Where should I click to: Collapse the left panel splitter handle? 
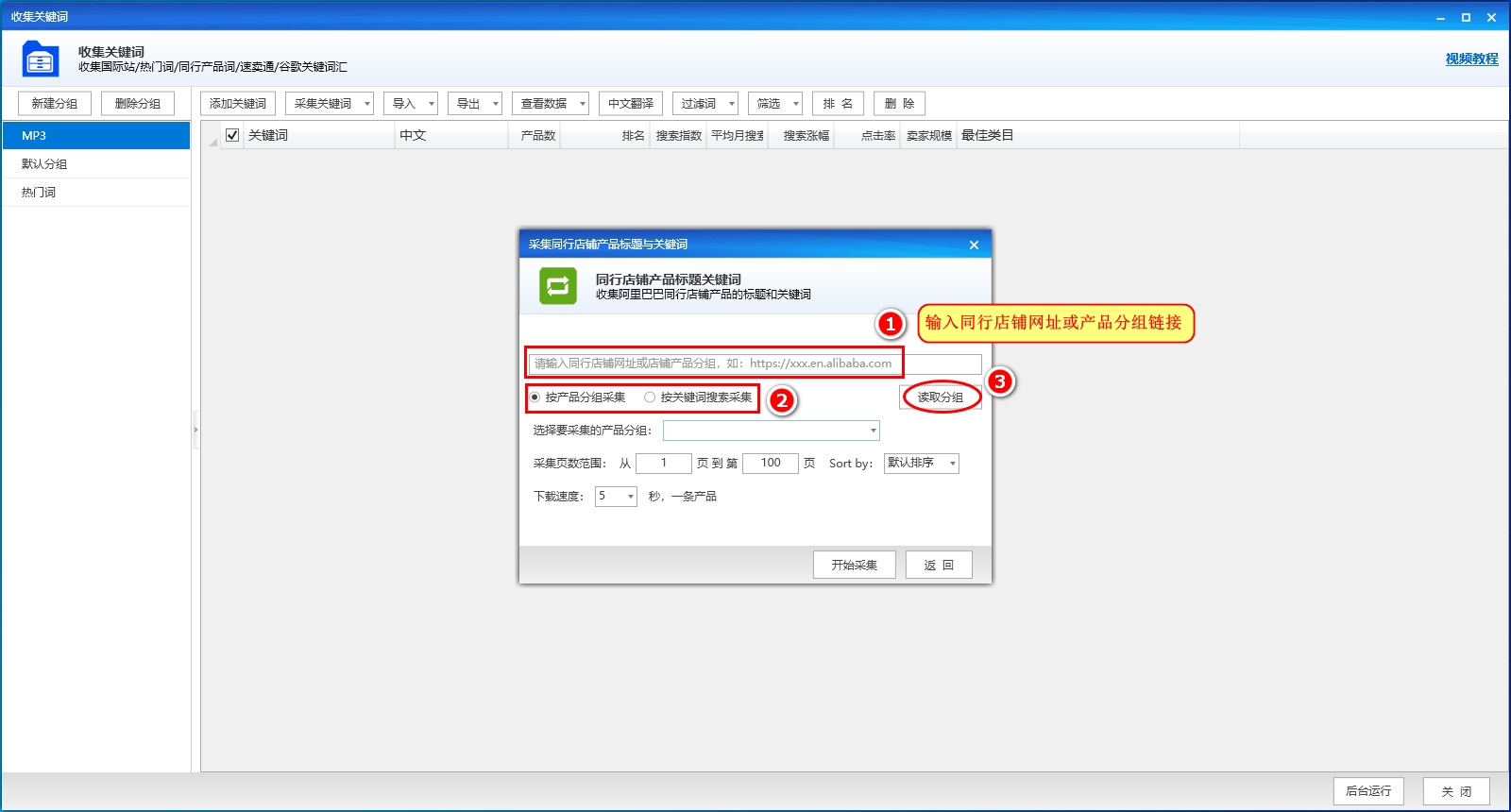pos(195,430)
